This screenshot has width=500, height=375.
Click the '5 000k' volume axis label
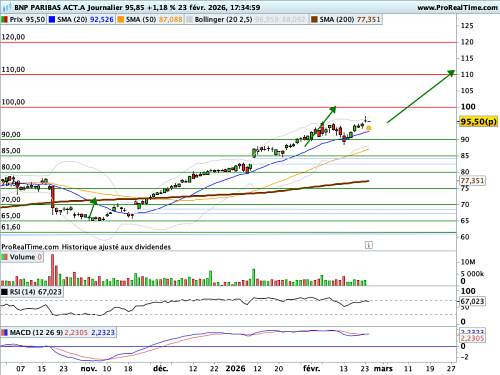tap(472, 274)
